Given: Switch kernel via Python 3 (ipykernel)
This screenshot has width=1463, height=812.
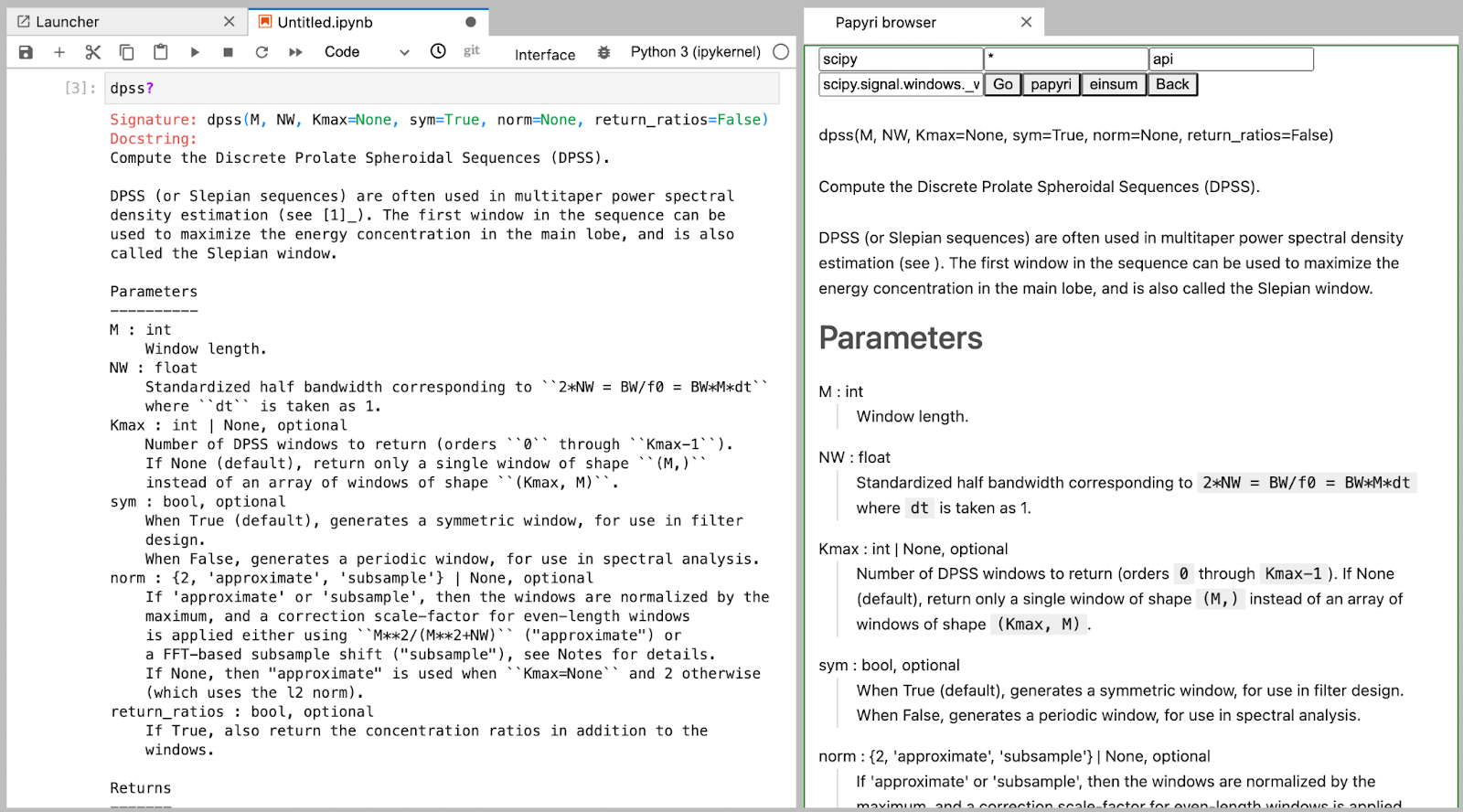Looking at the screenshot, I should coord(696,52).
